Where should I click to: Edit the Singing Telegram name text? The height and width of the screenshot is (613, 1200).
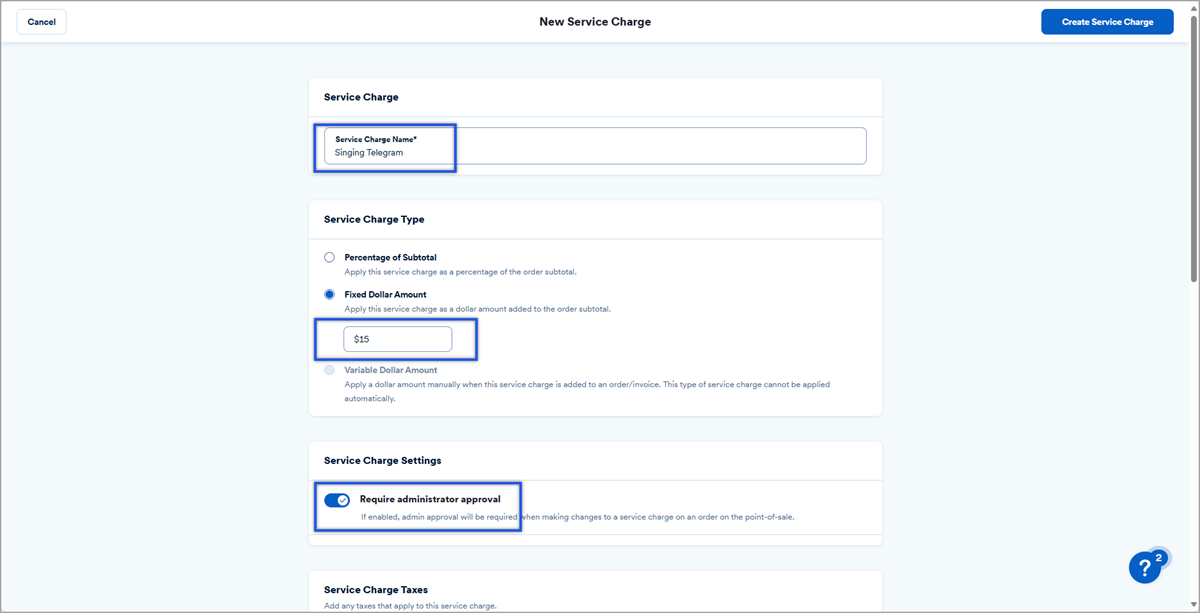[370, 152]
